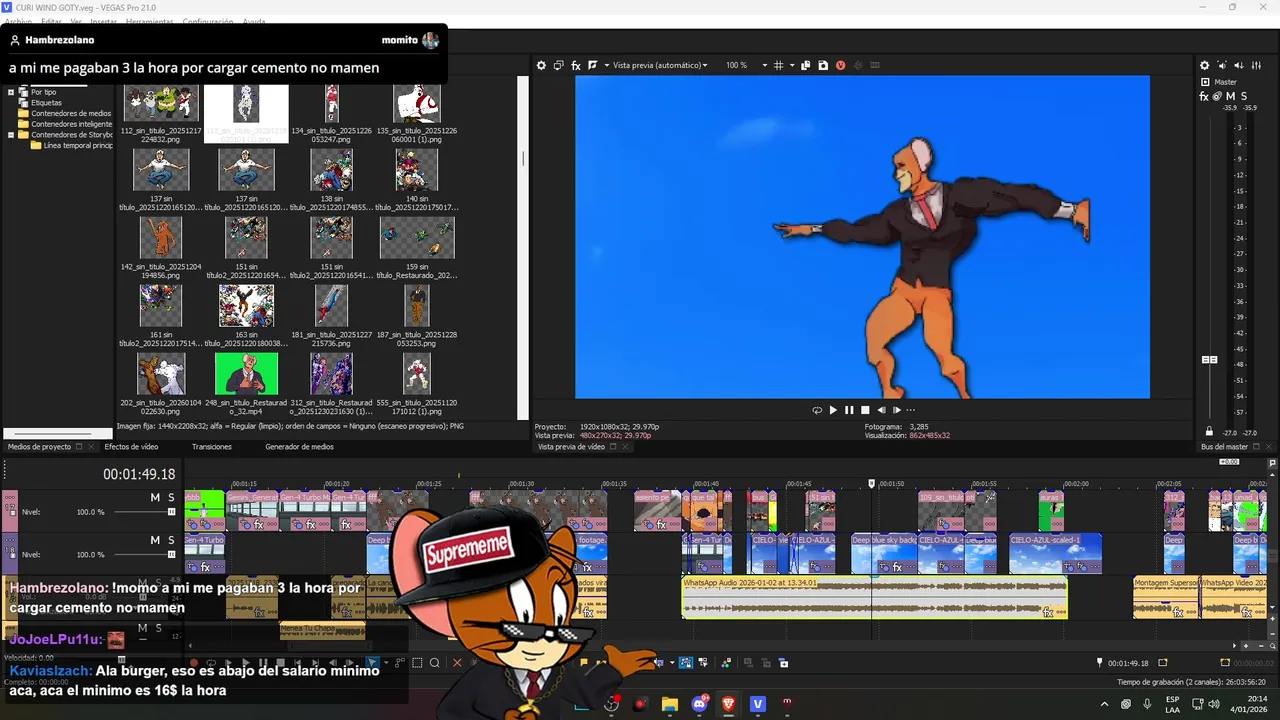Toggle external monitor preview icon
The width and height of the screenshot is (1280, 720).
coord(559,65)
